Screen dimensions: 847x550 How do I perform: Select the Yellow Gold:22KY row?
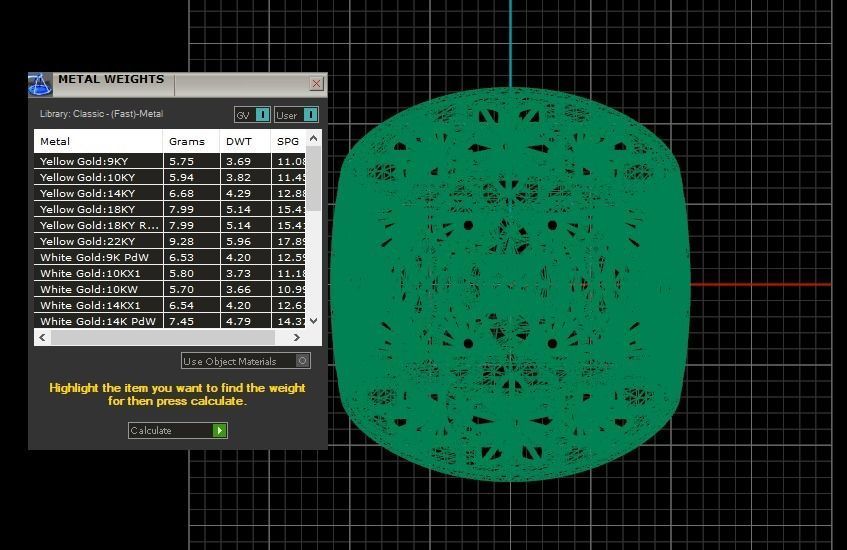point(170,242)
